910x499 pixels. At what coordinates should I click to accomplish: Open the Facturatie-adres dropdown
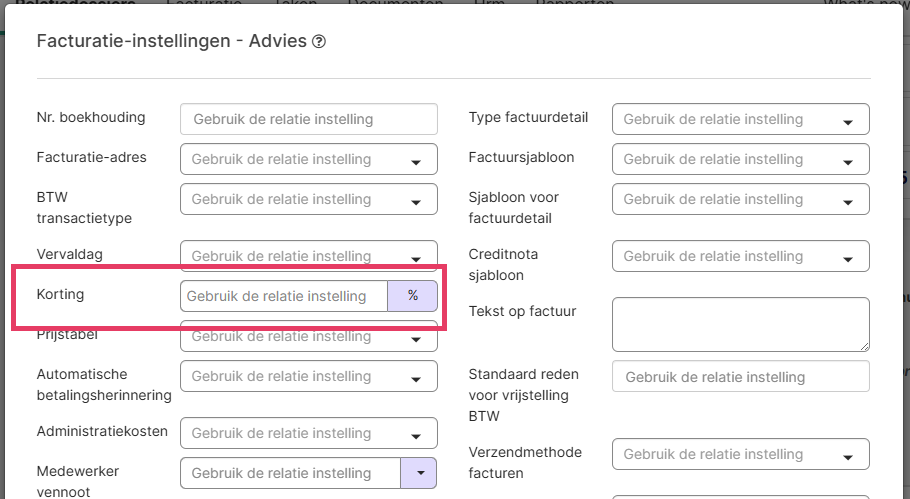(308, 159)
